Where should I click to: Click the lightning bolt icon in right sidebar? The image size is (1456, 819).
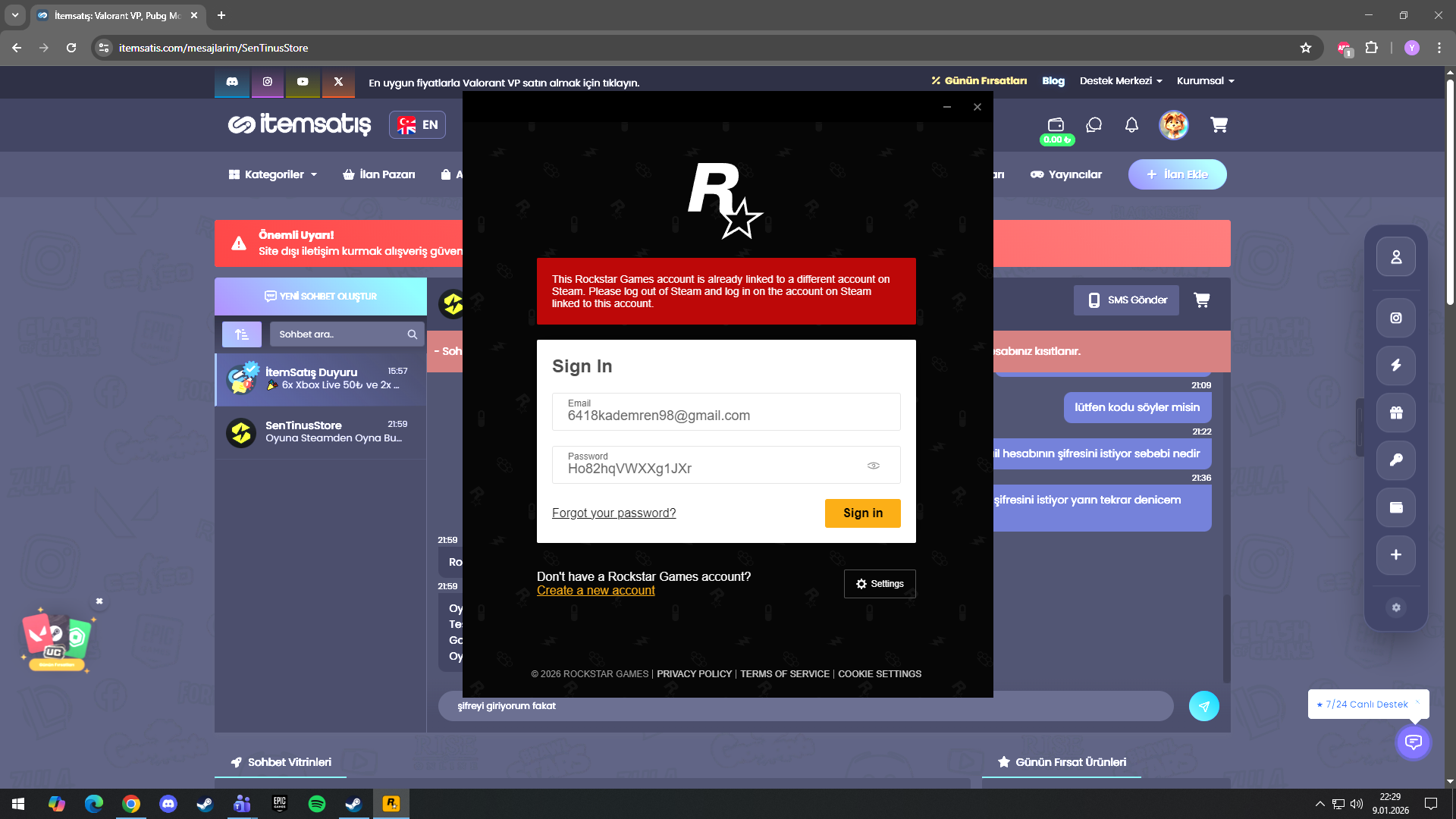pos(1395,366)
